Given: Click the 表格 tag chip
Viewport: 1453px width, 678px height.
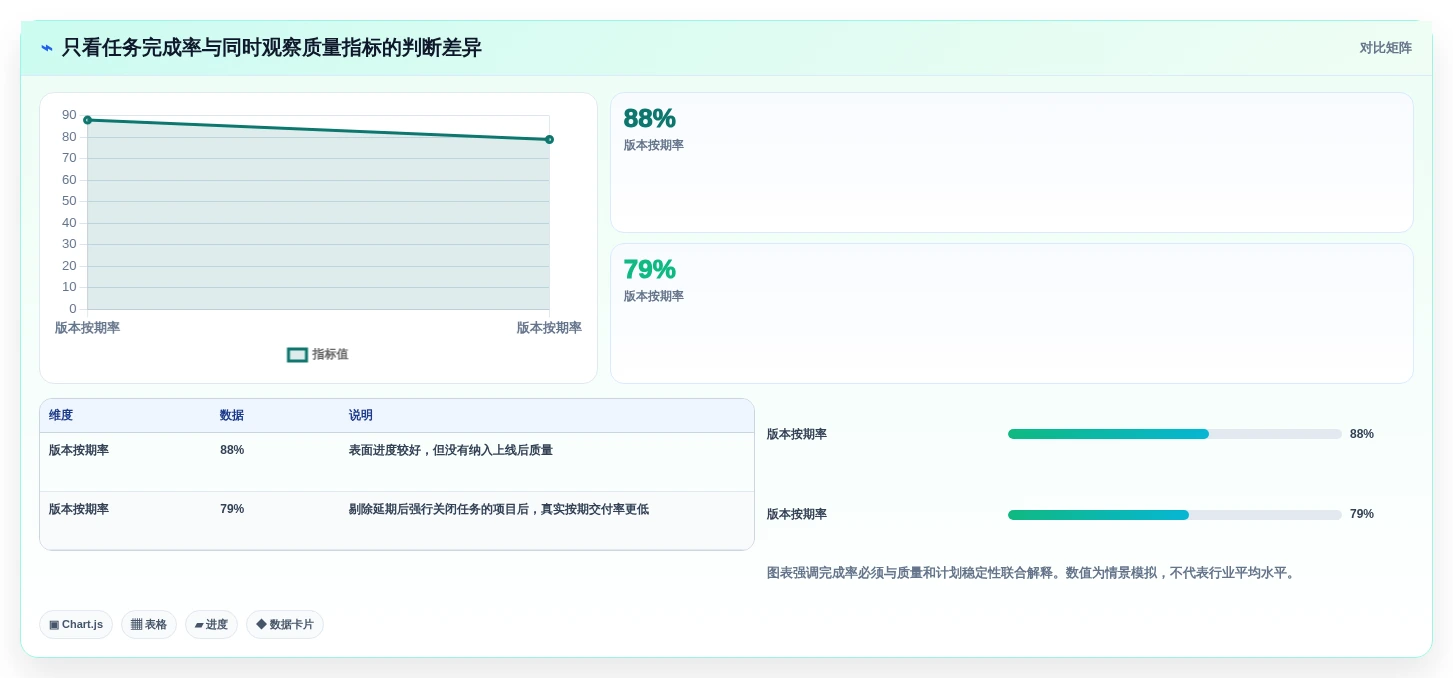Looking at the screenshot, I should coord(149,624).
